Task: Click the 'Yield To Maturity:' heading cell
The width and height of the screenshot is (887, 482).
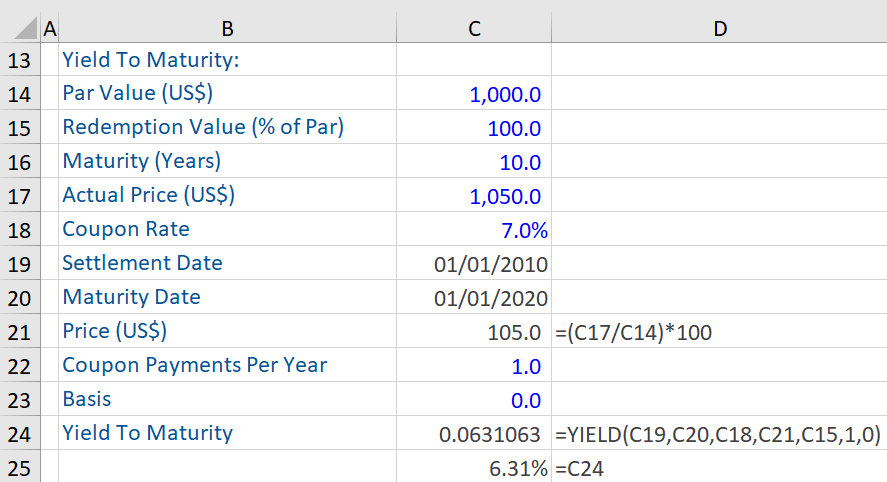Action: click(x=227, y=61)
